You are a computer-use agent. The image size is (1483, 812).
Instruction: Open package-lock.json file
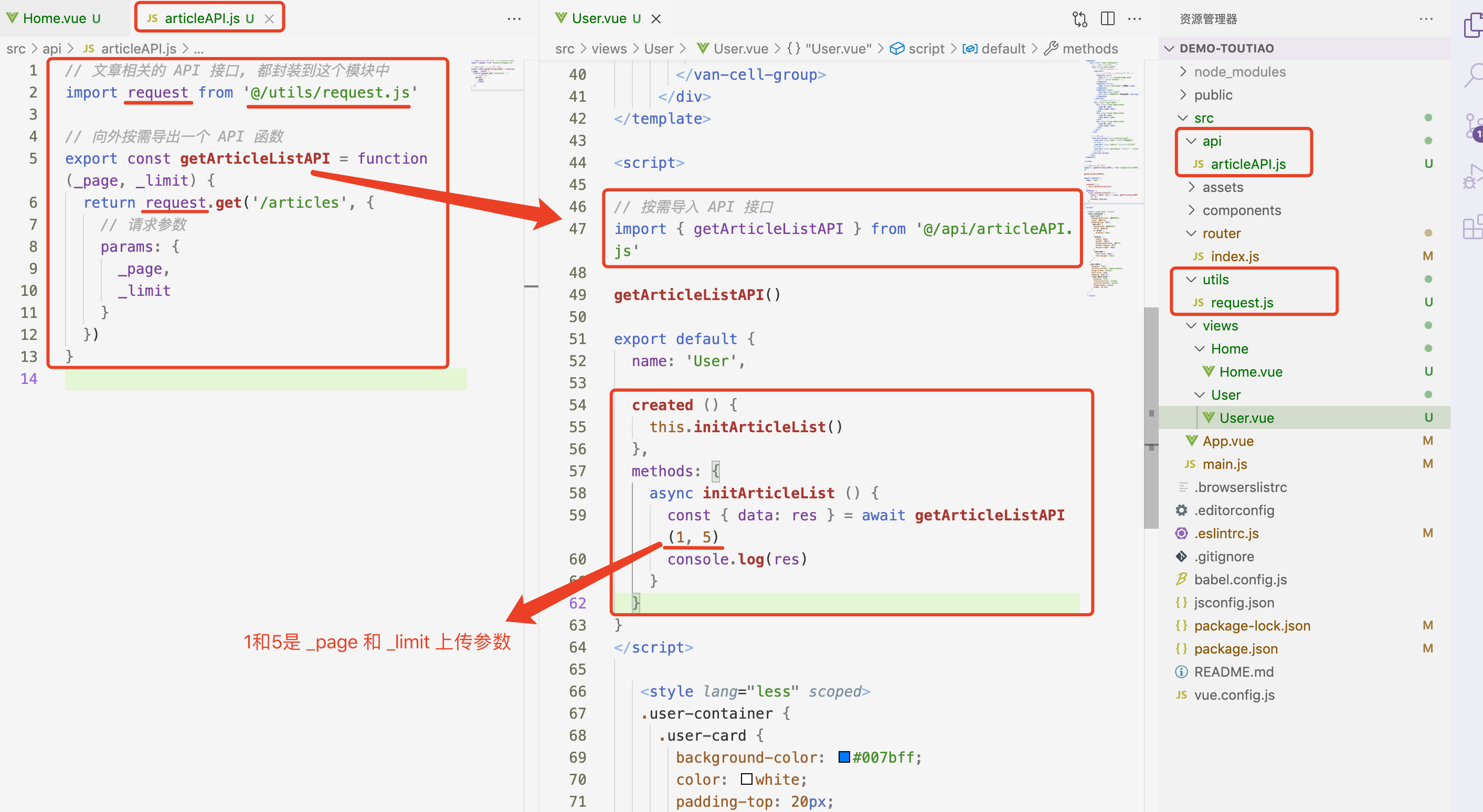point(1305,626)
